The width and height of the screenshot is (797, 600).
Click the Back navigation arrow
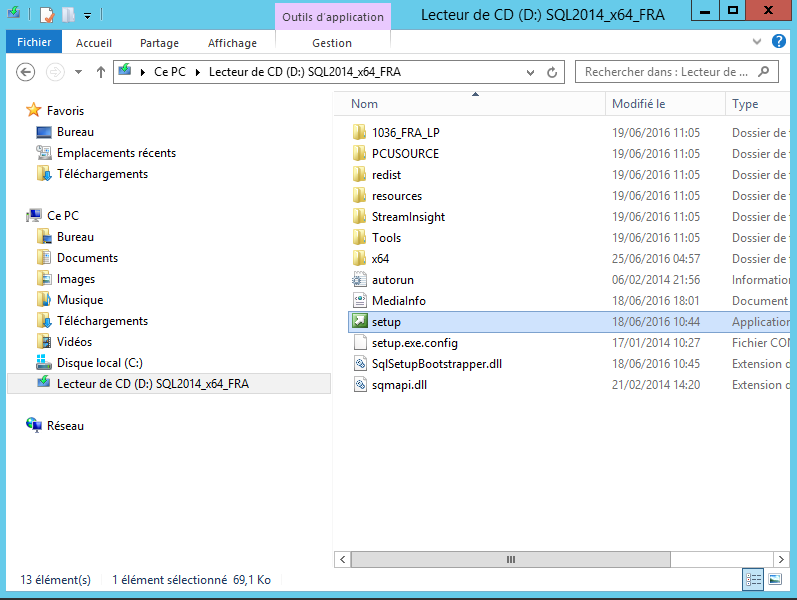tap(25, 72)
